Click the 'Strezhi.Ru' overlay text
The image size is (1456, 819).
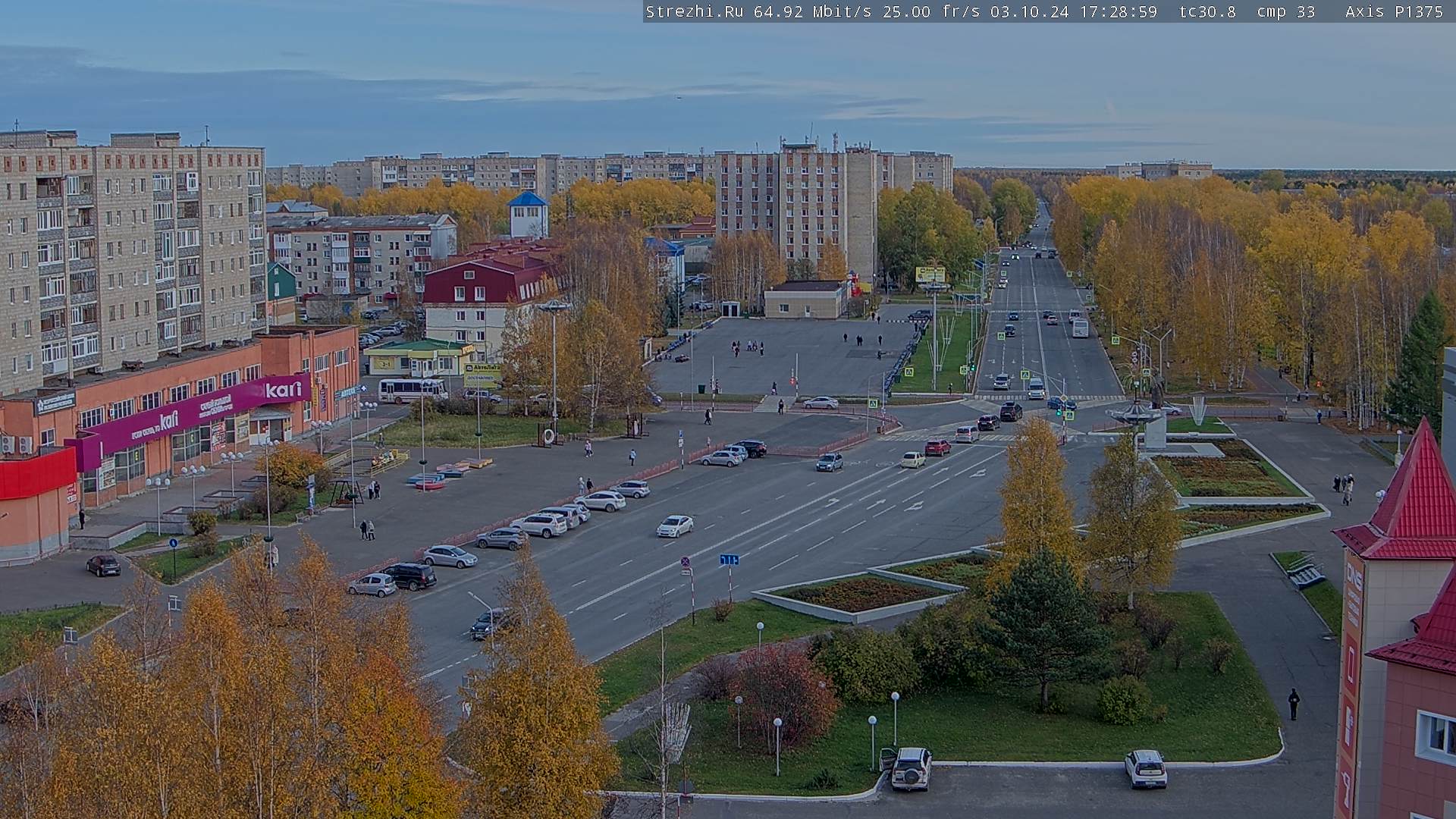click(694, 11)
